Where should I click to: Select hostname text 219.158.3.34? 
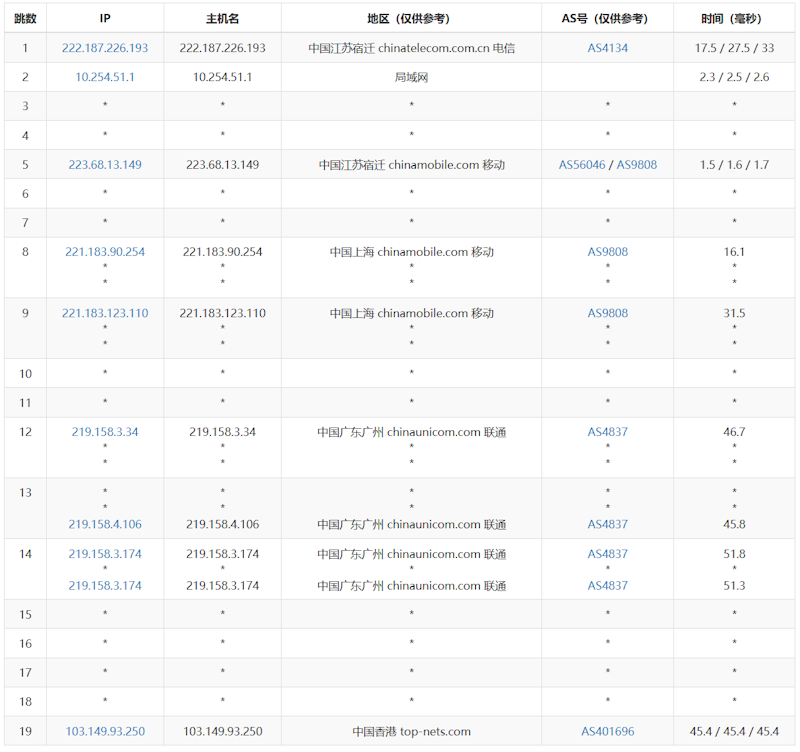pyautogui.click(x=222, y=432)
